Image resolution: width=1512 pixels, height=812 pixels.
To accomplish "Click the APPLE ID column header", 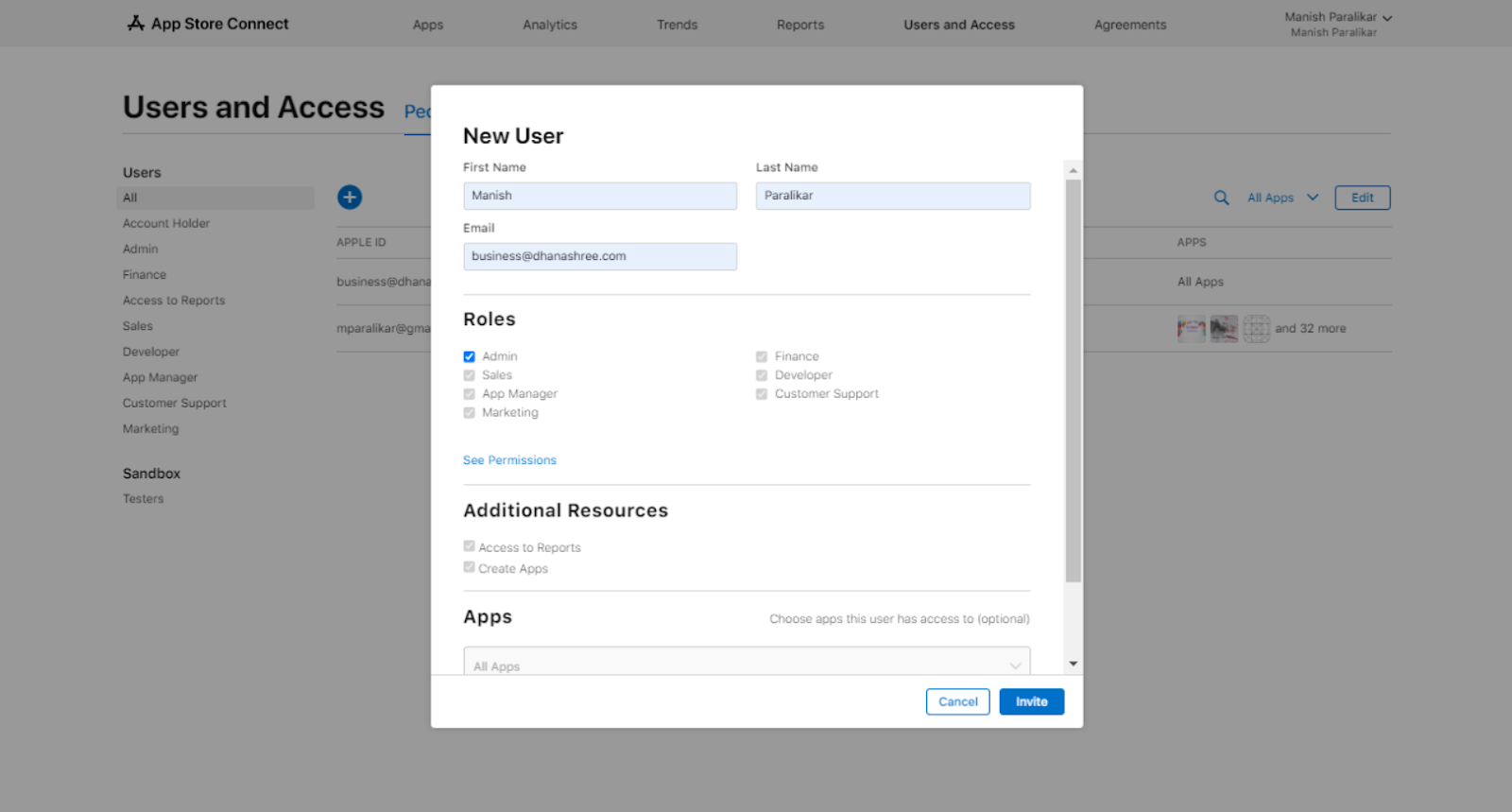I will click(x=361, y=242).
